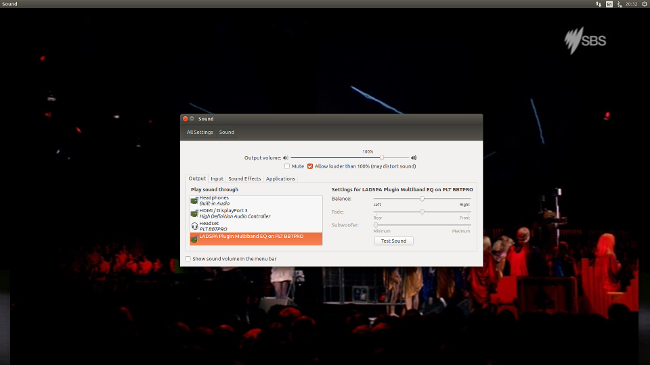Click the Fade slider handle
Viewport: 650px width, 365px height.
click(x=422, y=212)
